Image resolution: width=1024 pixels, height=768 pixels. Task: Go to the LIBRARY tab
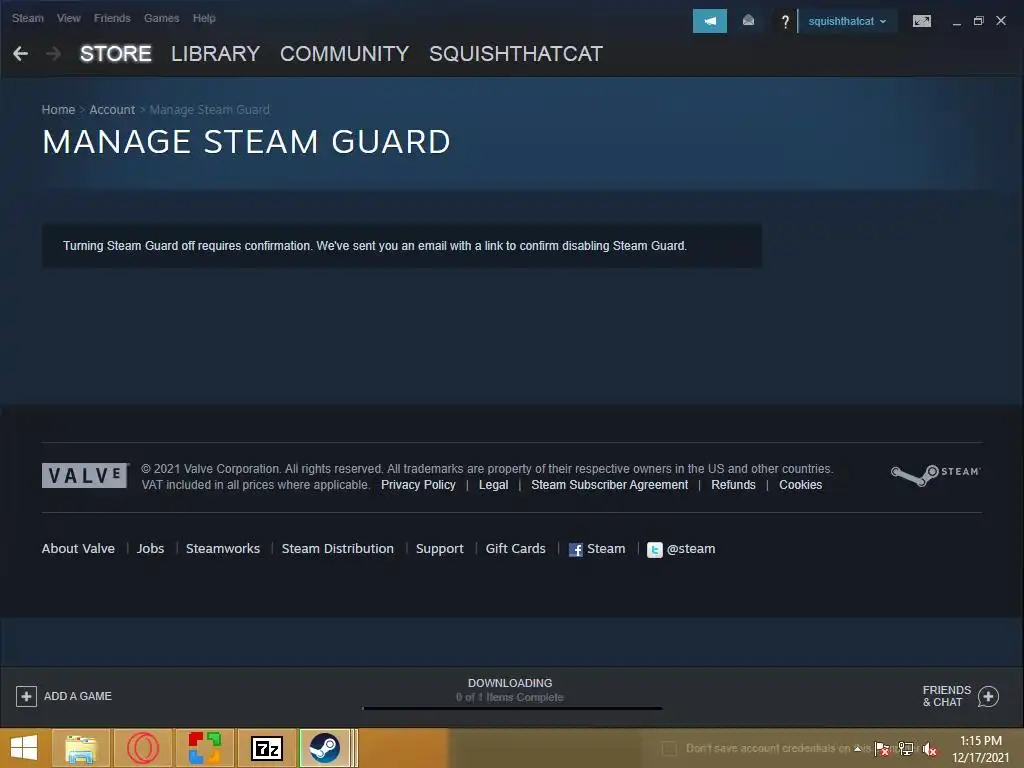tap(216, 54)
